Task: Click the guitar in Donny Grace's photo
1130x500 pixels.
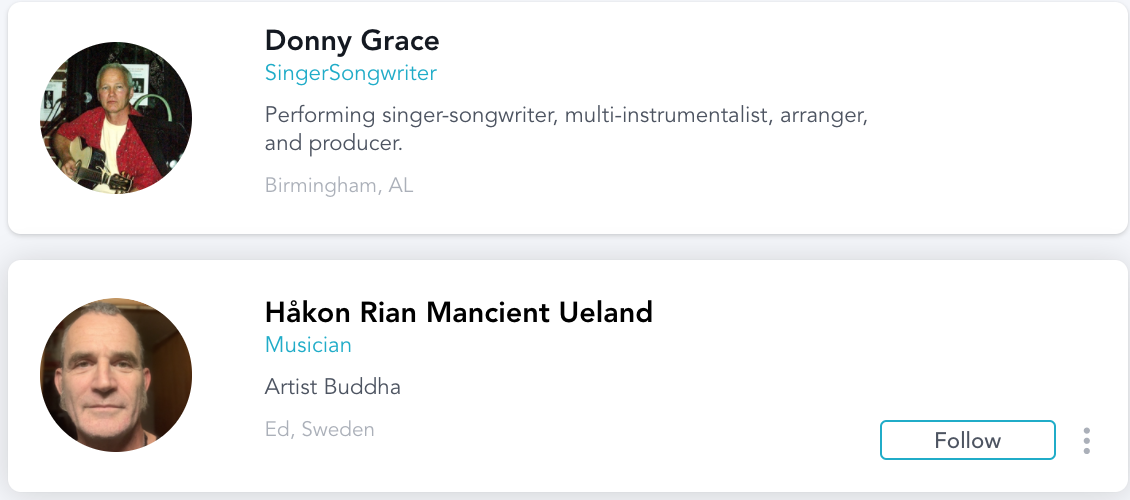Action: (x=97, y=167)
